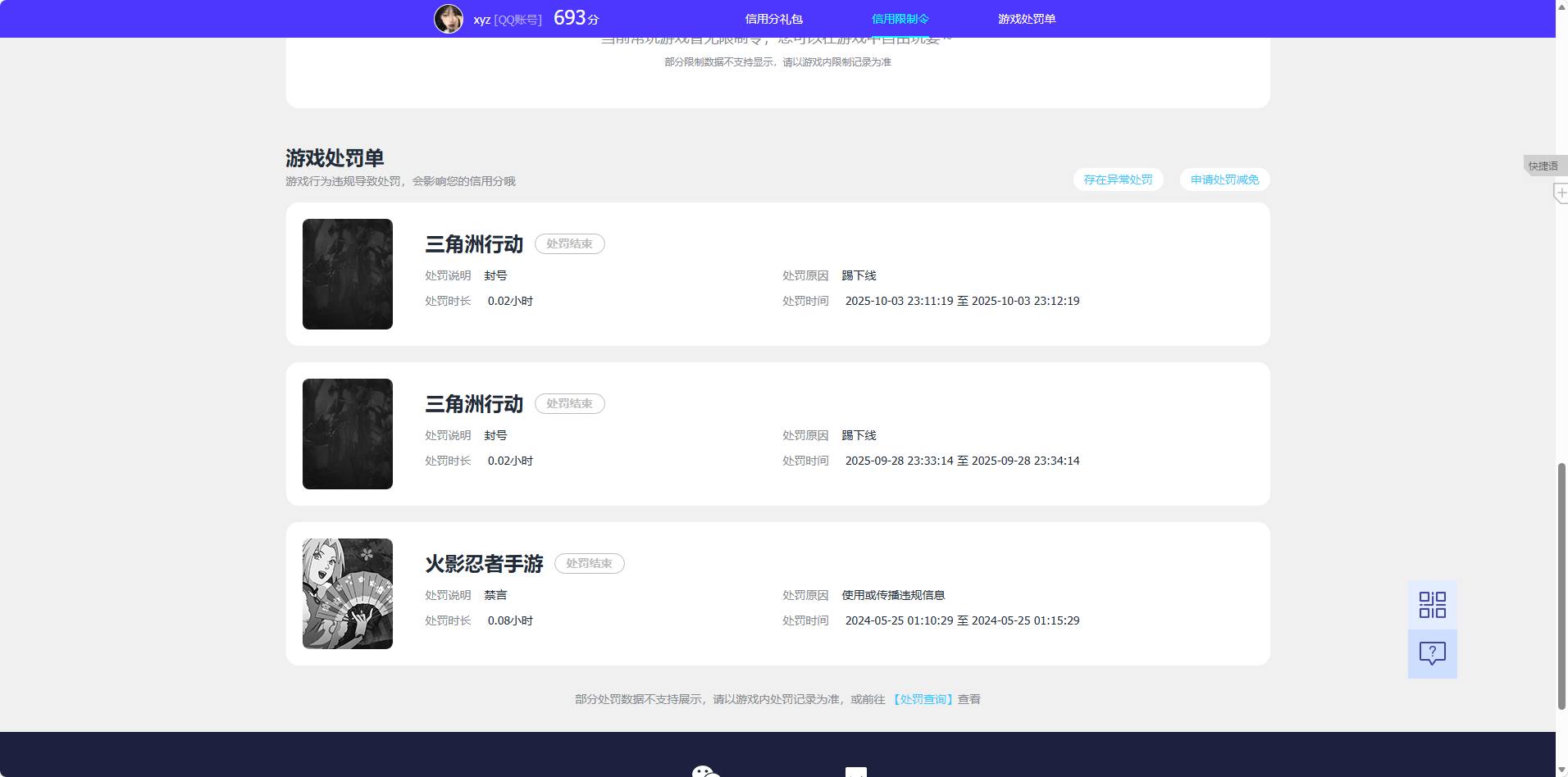Open the QR code icon
Image resolution: width=1568 pixels, height=777 pixels.
[1432, 605]
